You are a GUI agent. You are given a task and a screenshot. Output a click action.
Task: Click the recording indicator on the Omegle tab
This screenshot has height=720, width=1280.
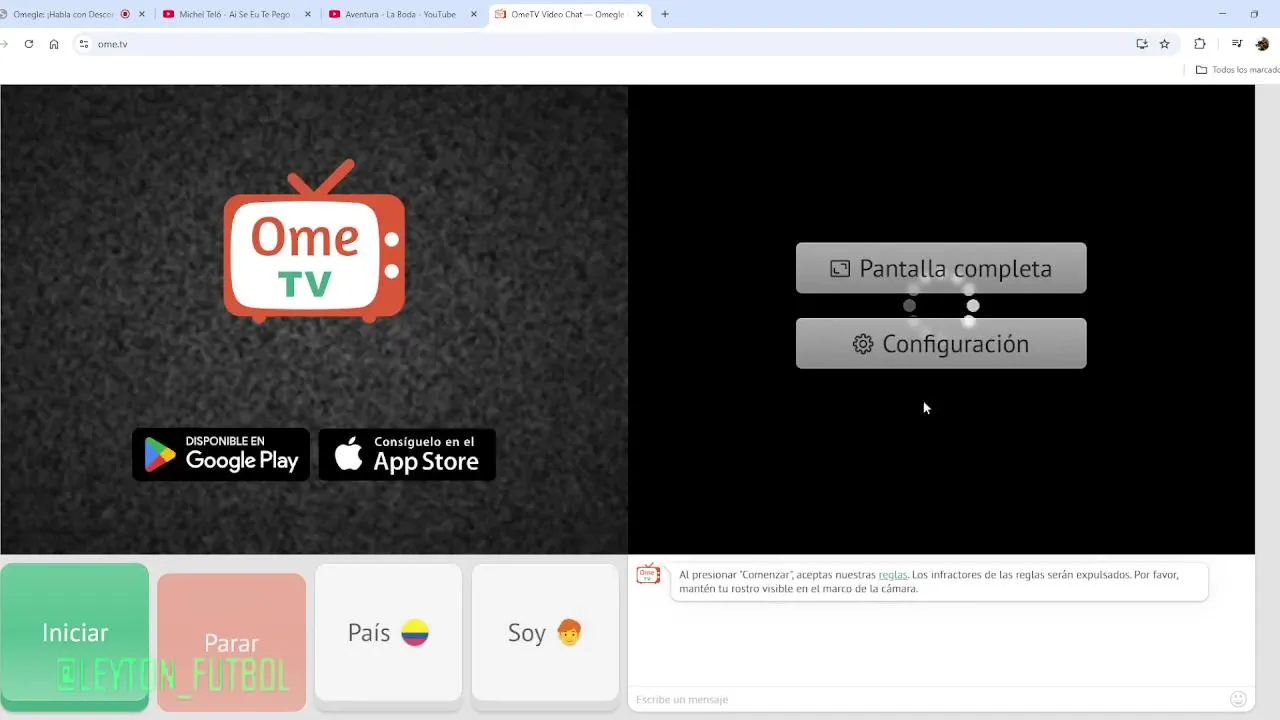click(x=125, y=14)
